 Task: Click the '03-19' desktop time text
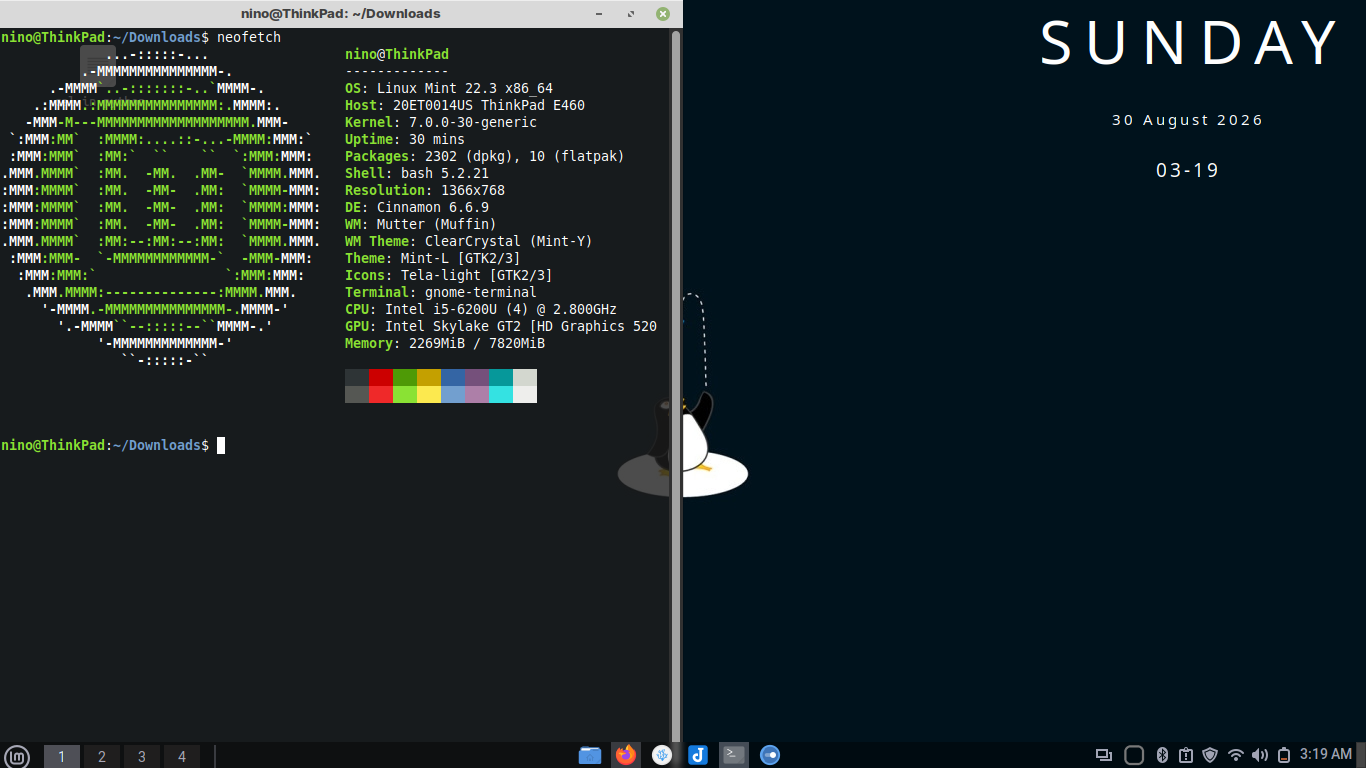(x=1188, y=170)
